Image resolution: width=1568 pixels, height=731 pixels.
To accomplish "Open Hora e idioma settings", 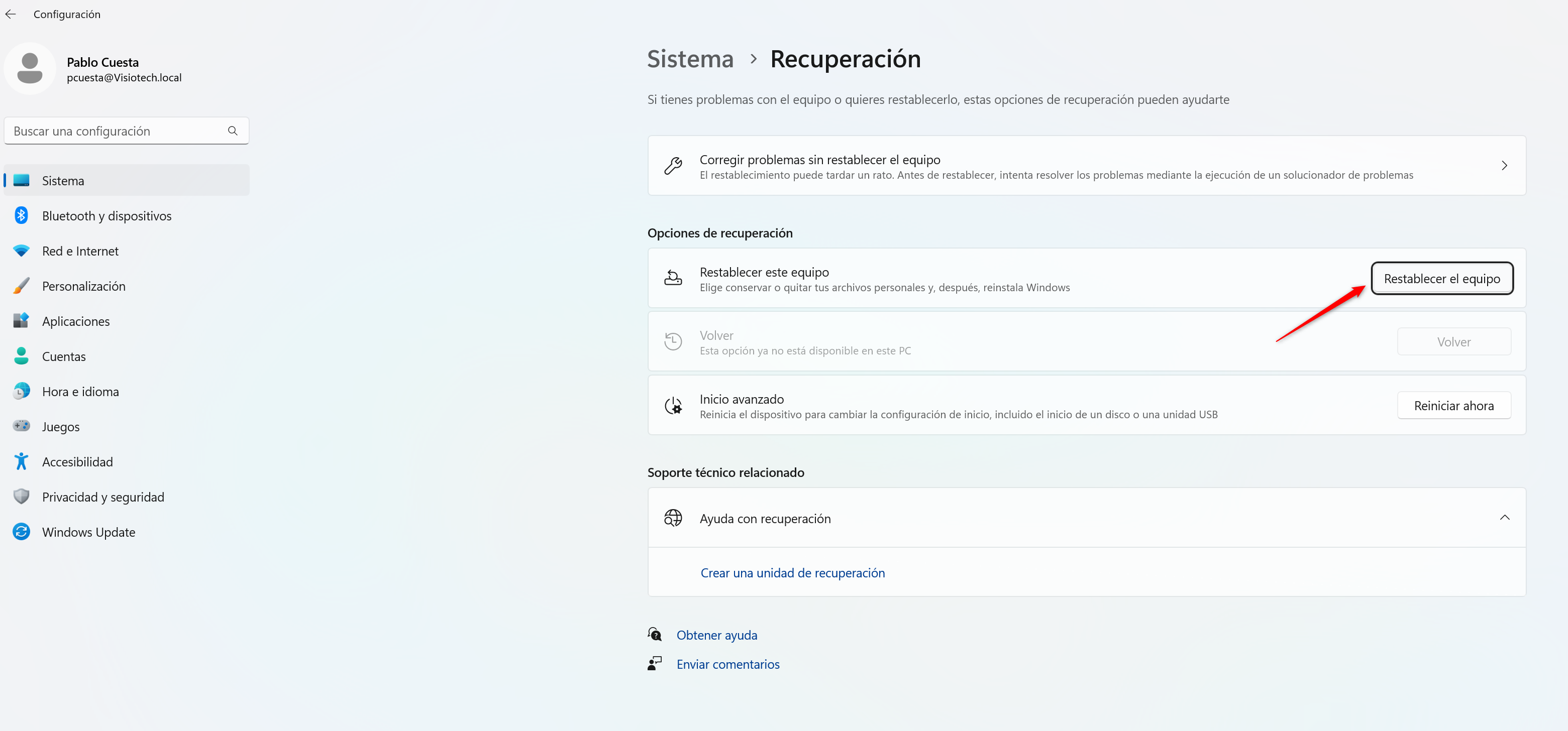I will (x=127, y=392).
